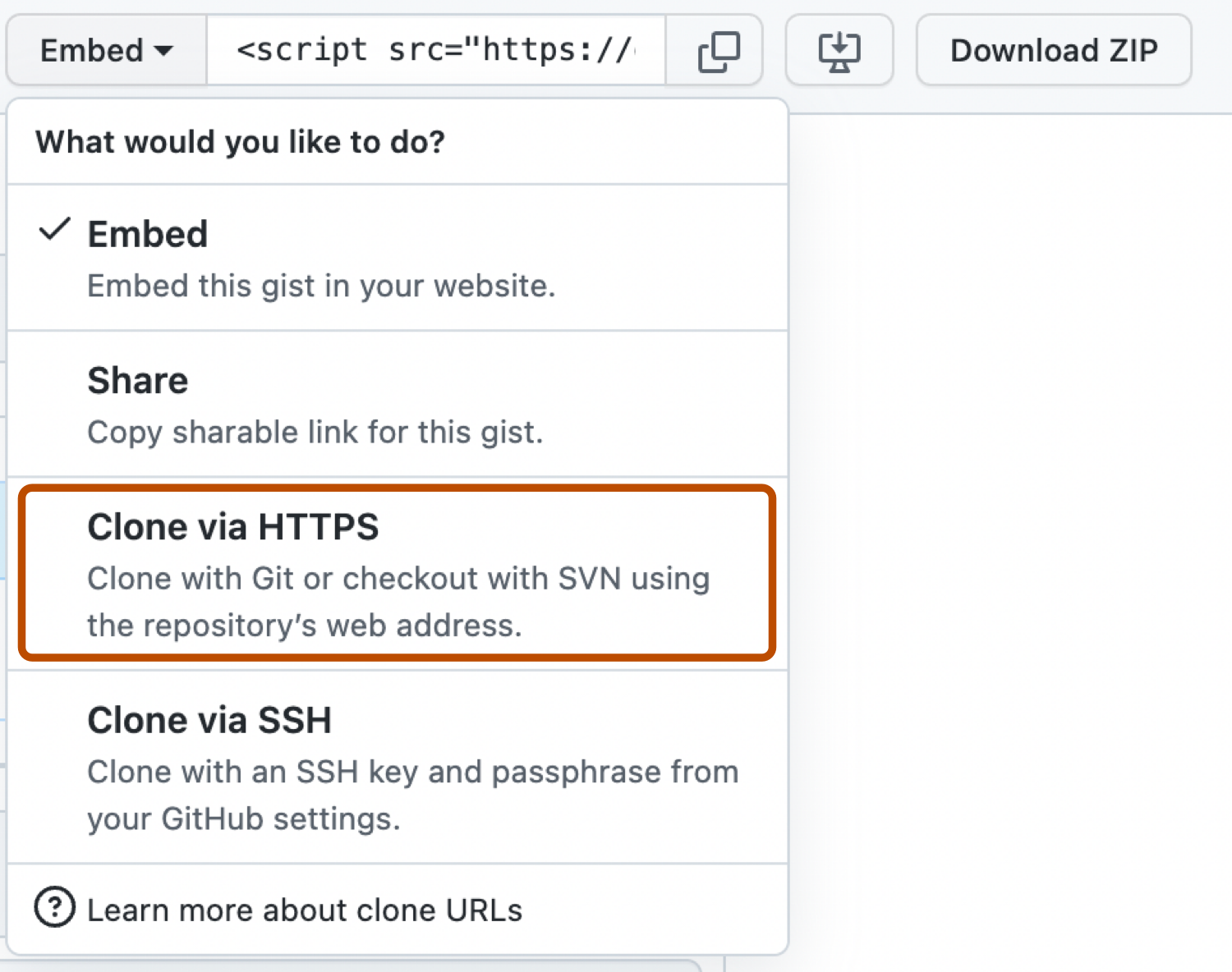Click the Copy sharable link description
The height and width of the screenshot is (972, 1232).
click(315, 432)
